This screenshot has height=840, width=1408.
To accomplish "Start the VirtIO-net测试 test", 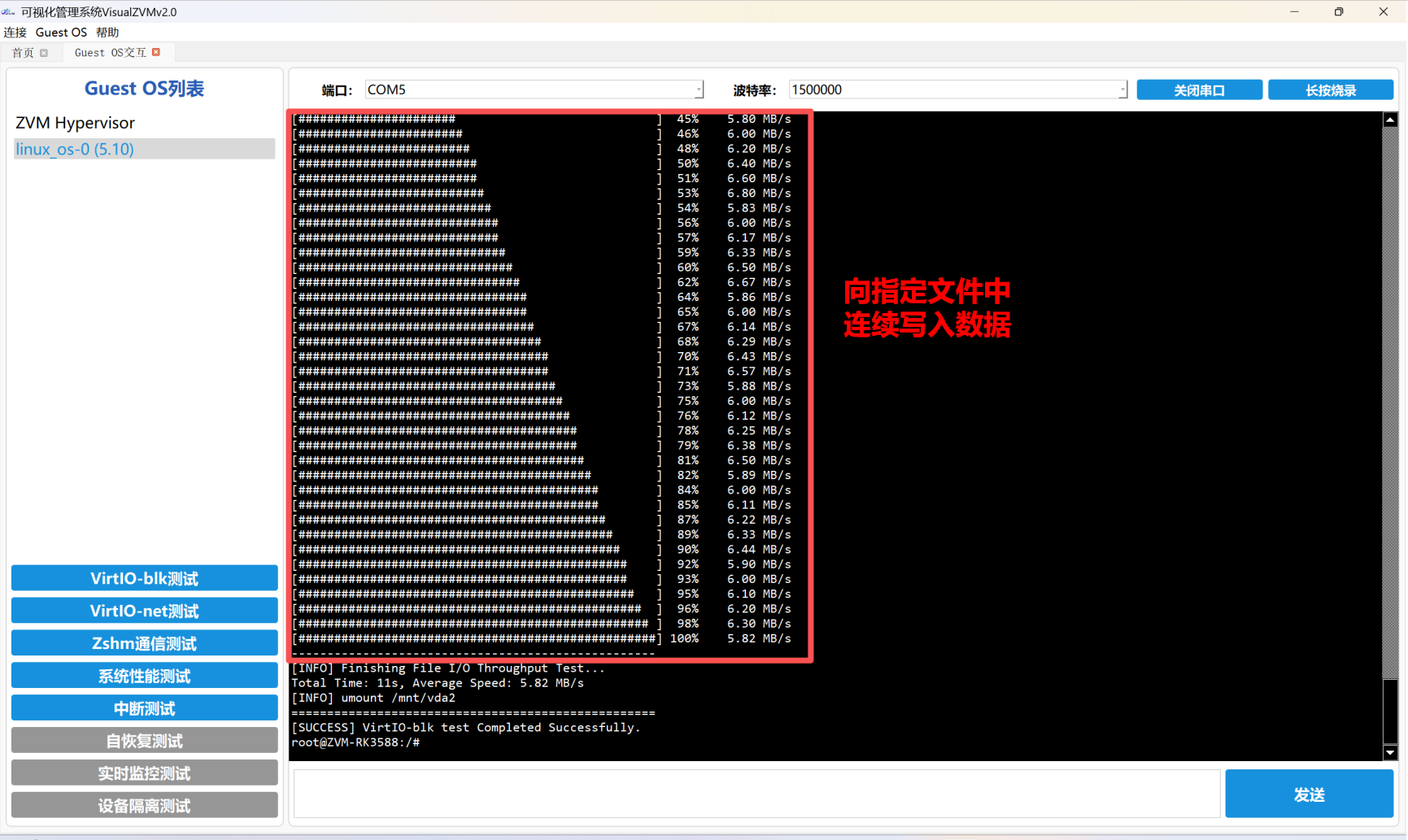I will tap(144, 611).
